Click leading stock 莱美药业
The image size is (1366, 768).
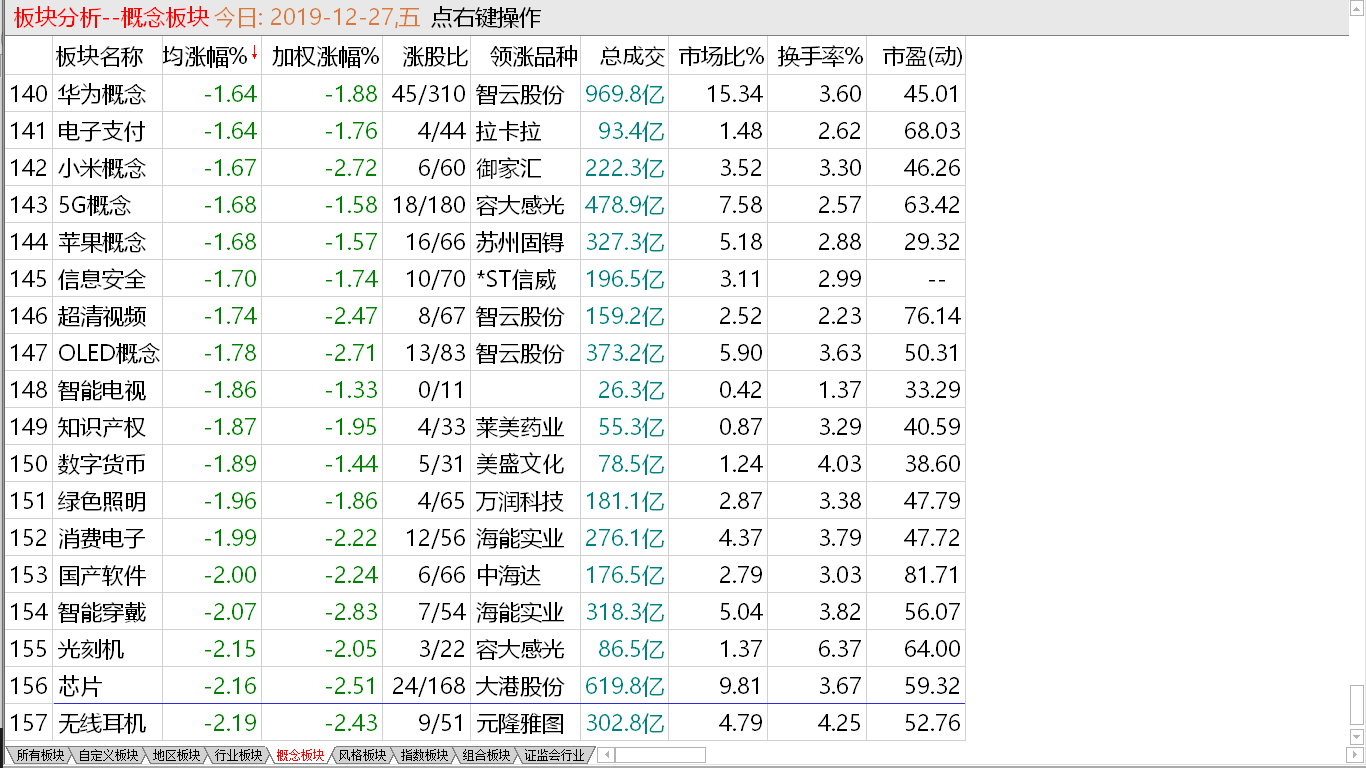pos(520,427)
